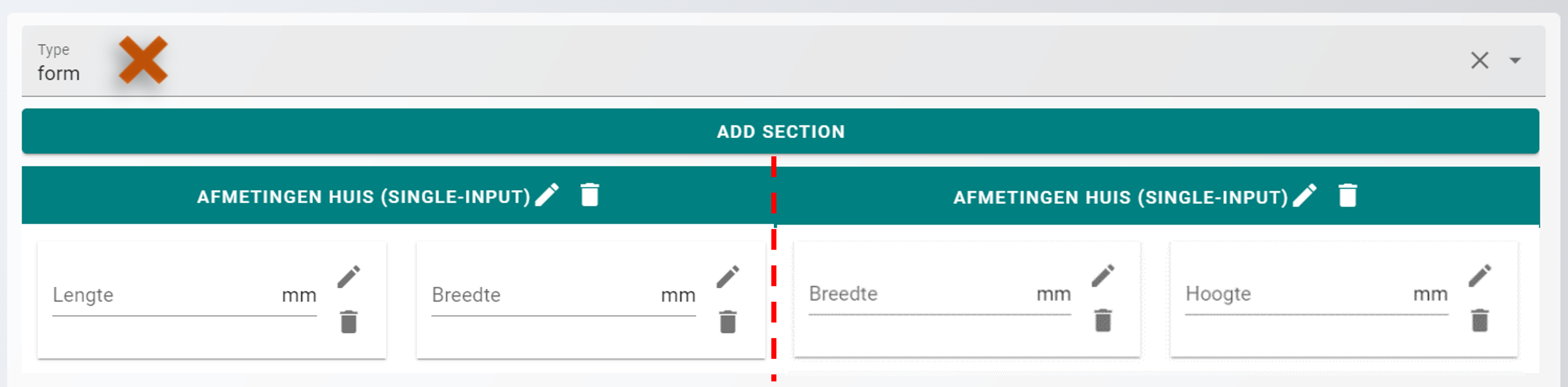Edit the Breedte field beside Hoogte
1568x387 pixels.
click(x=1103, y=275)
